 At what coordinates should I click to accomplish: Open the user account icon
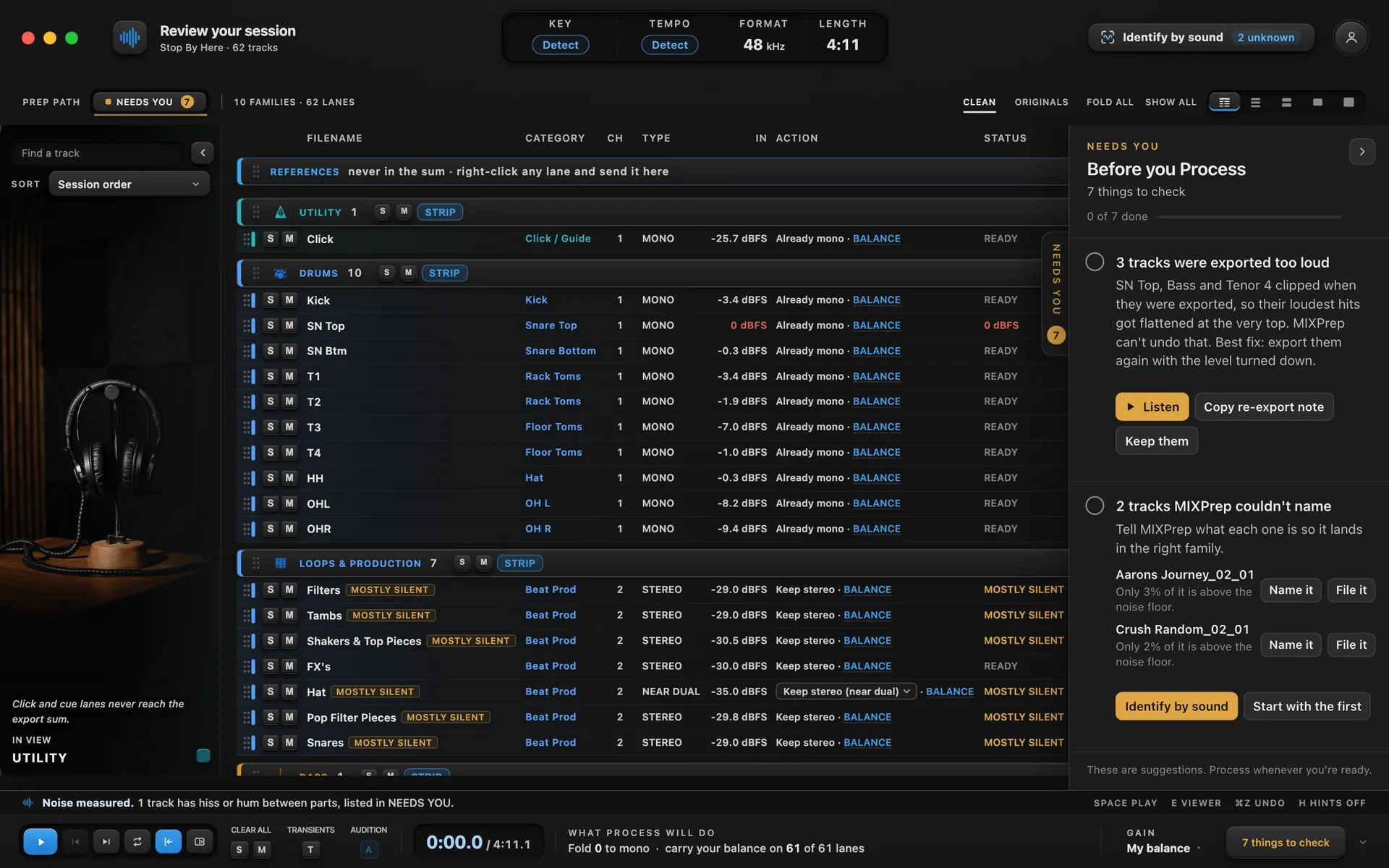(x=1351, y=38)
